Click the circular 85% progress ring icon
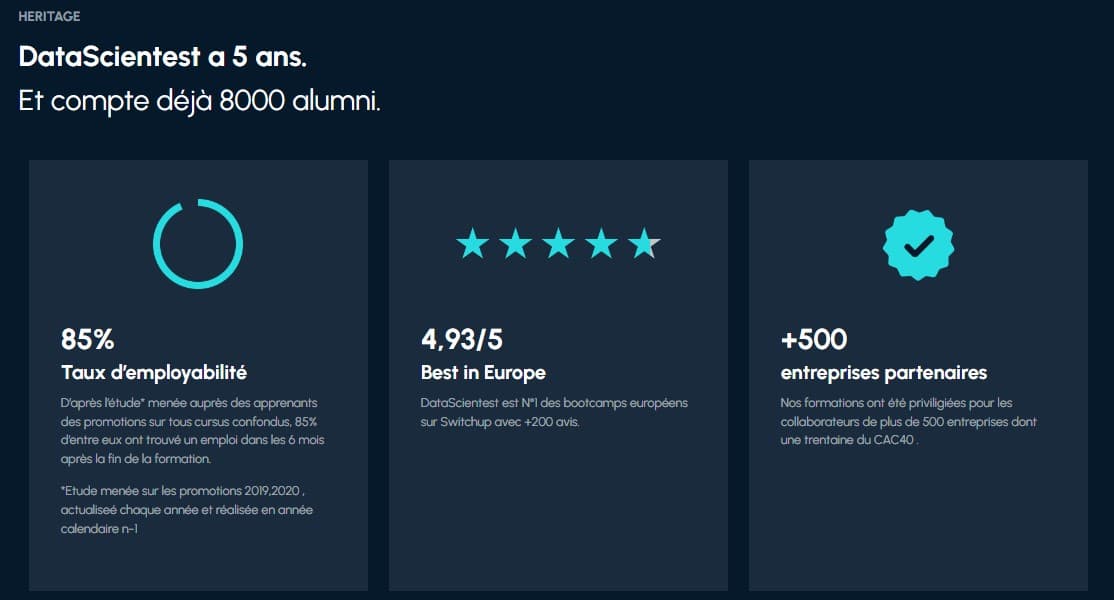The width and height of the screenshot is (1114, 600). 198,244
